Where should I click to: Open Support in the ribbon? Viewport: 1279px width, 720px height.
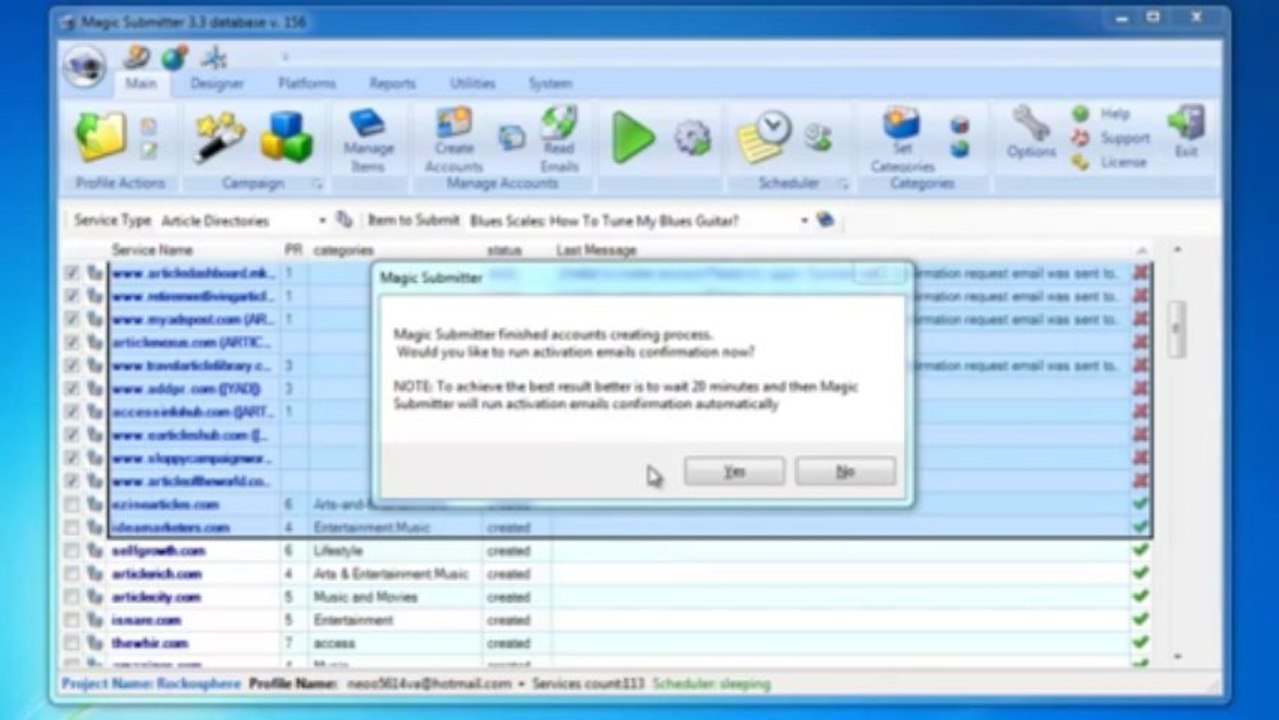[1111, 138]
